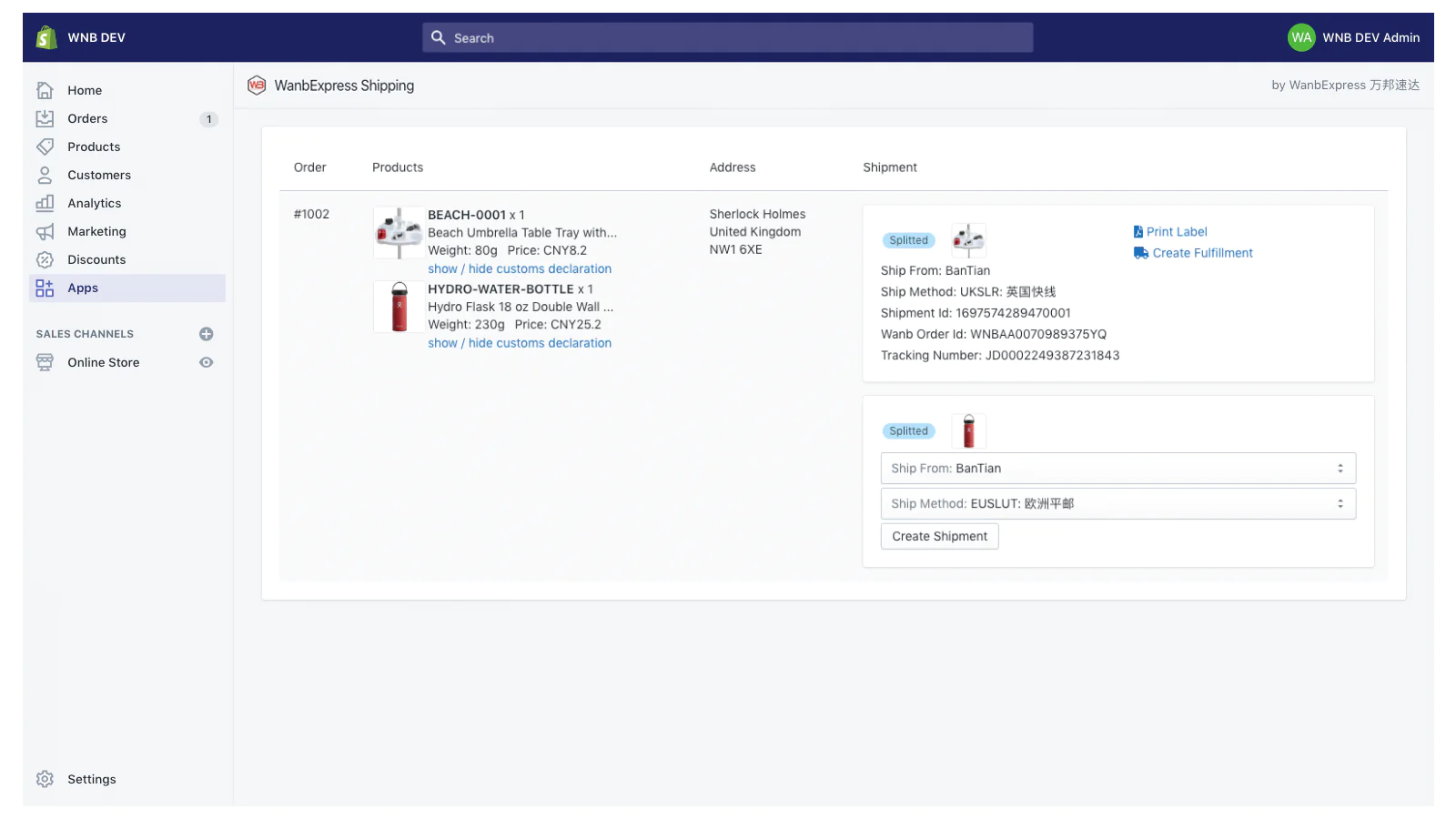Click the Apps grid icon
Viewport: 1456px width, 819px height.
[45, 288]
